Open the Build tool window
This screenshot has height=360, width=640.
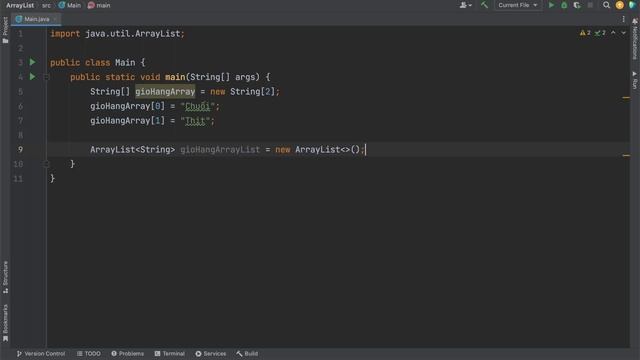(x=247, y=353)
